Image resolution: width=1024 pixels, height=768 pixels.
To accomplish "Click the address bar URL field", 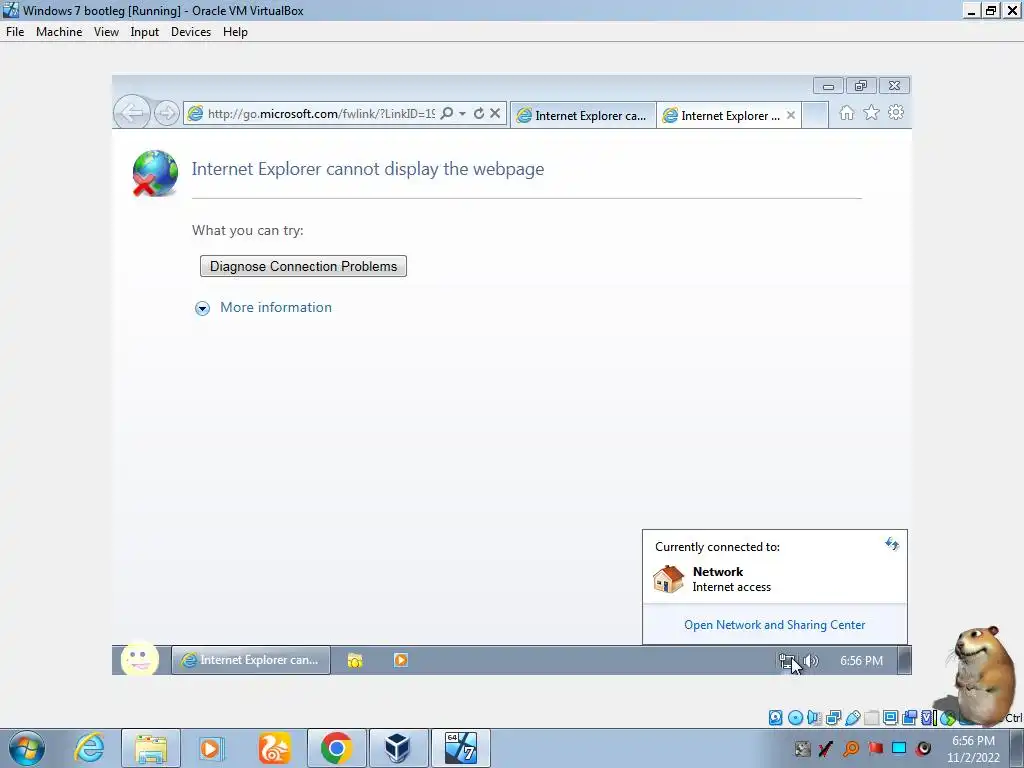I will (x=321, y=114).
